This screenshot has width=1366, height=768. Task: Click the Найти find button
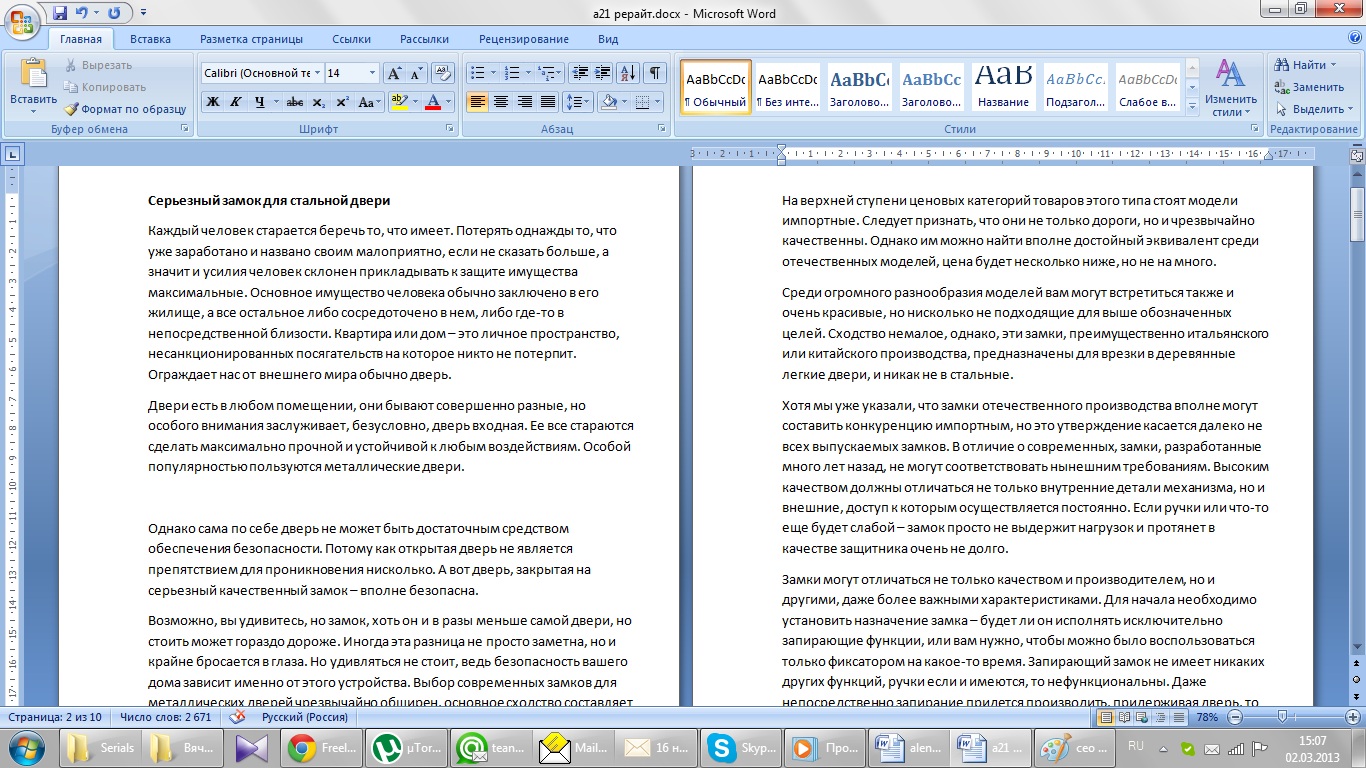tap(1306, 65)
